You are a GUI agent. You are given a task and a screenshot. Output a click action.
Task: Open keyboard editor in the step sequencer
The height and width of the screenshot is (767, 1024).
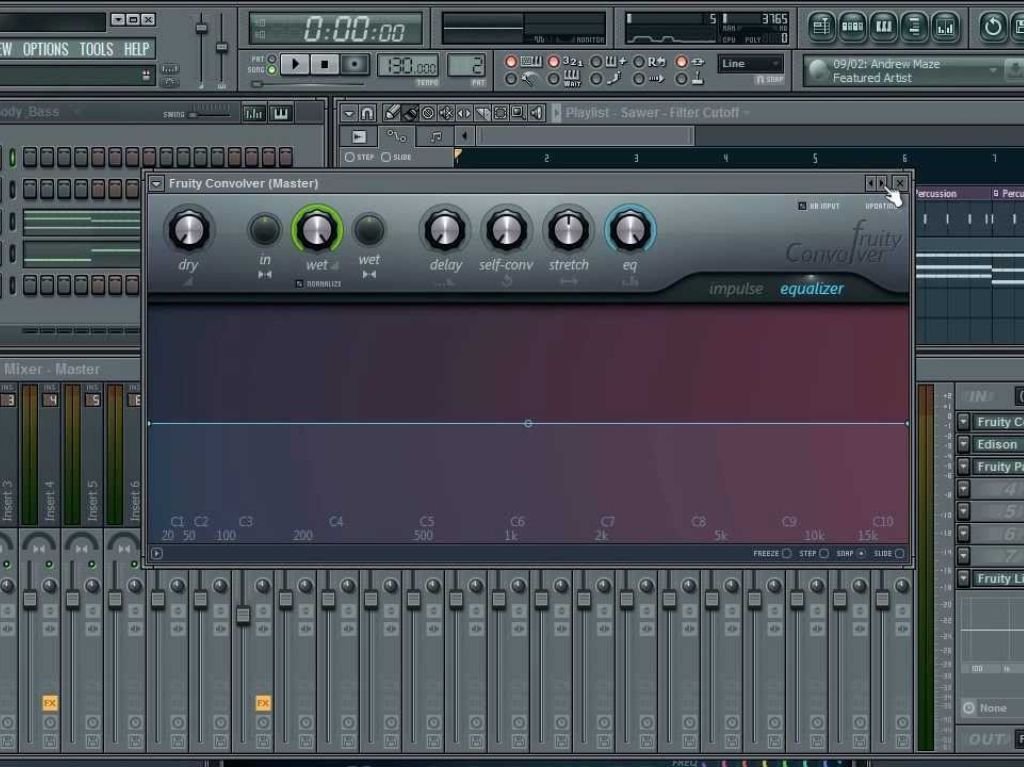281,114
